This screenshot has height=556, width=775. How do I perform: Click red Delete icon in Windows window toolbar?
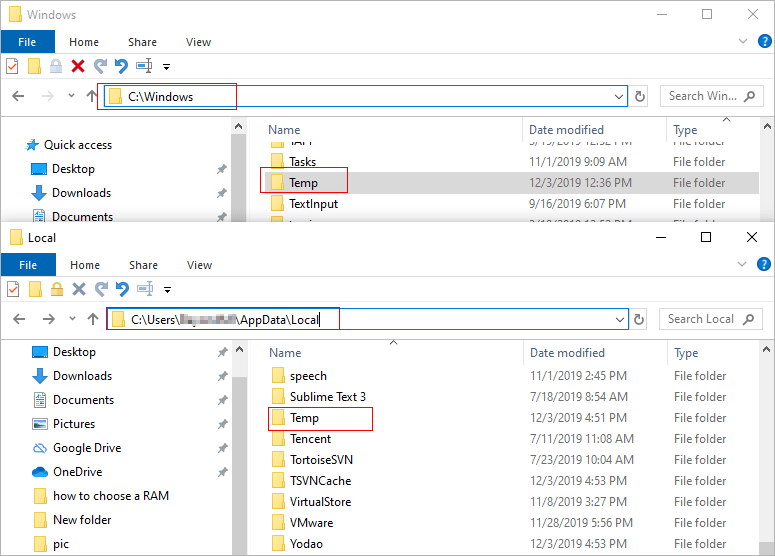78,66
